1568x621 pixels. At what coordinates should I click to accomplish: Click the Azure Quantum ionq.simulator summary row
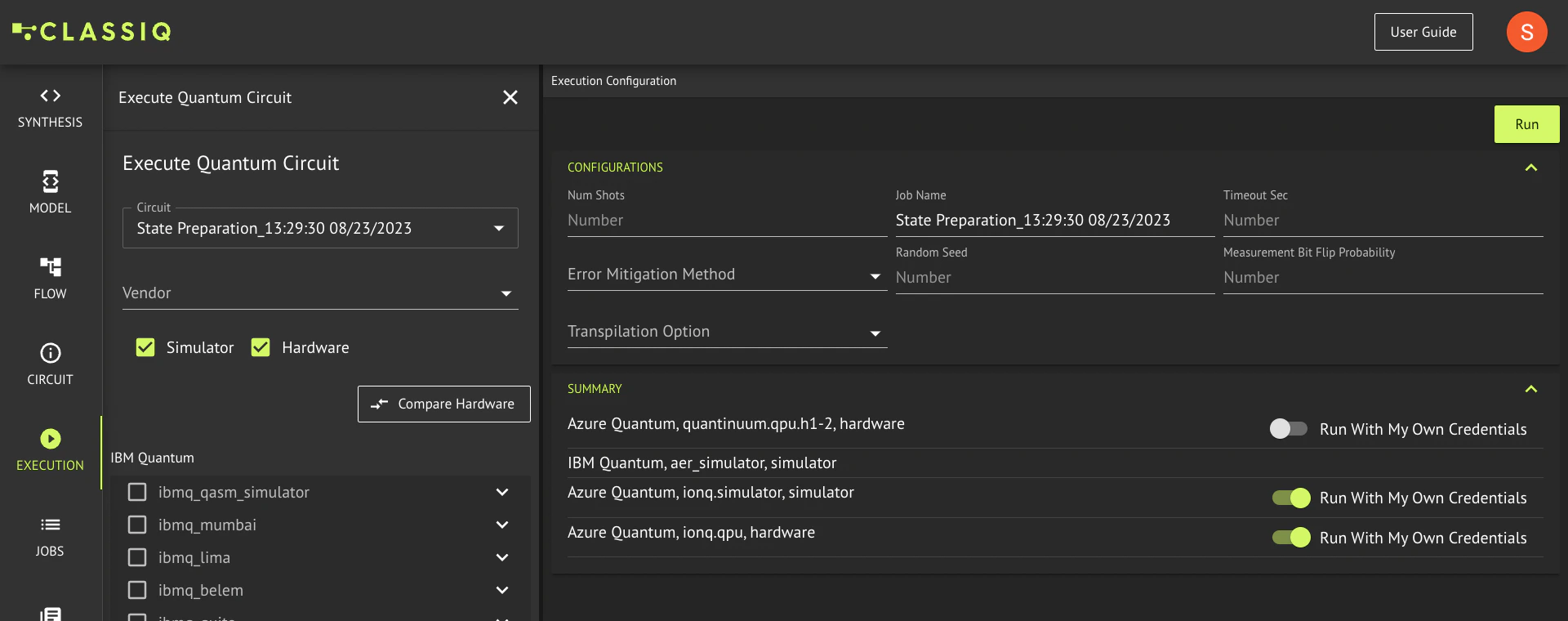[1055, 497]
